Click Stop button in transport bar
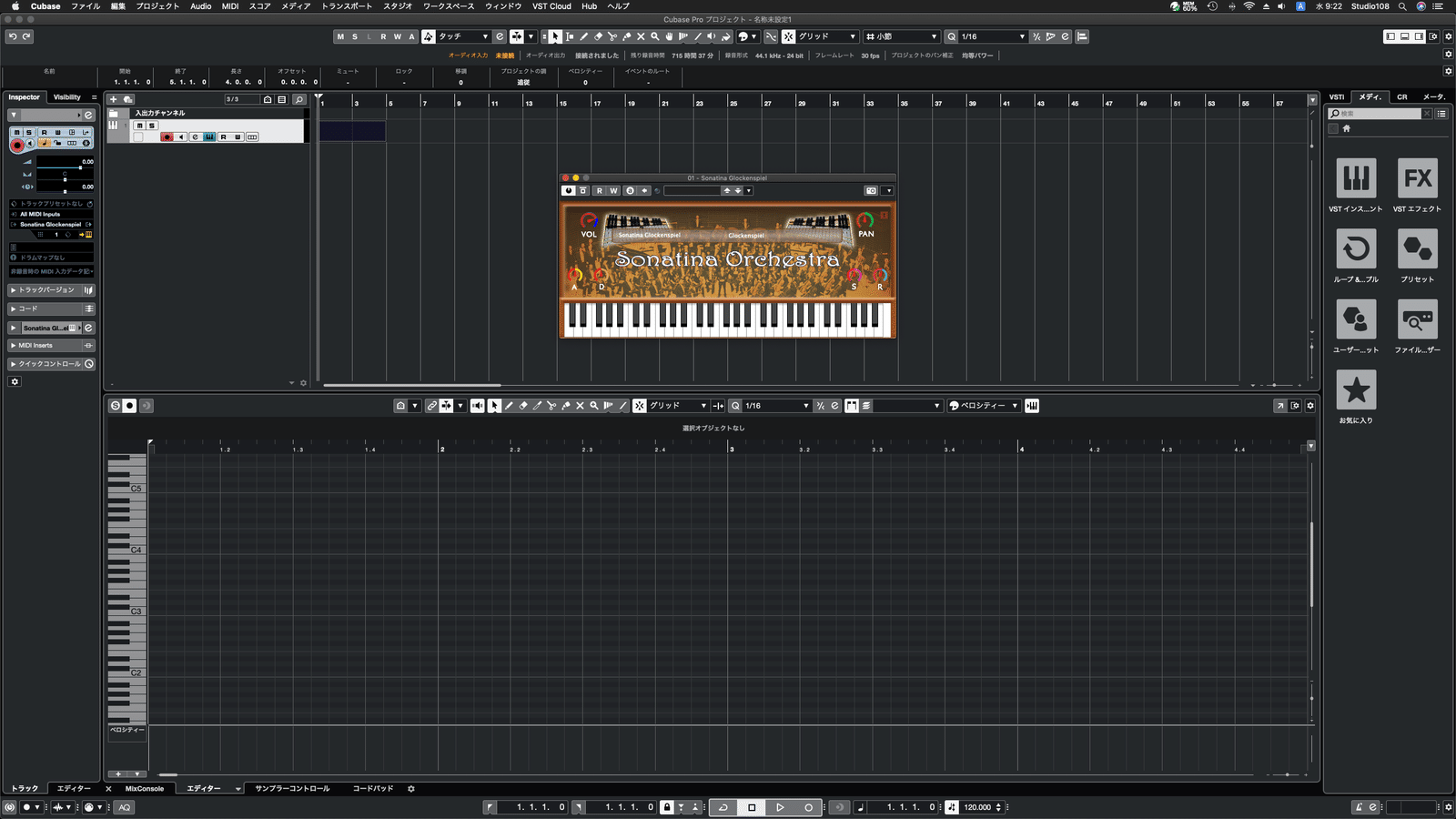1456x819 pixels. [752, 807]
